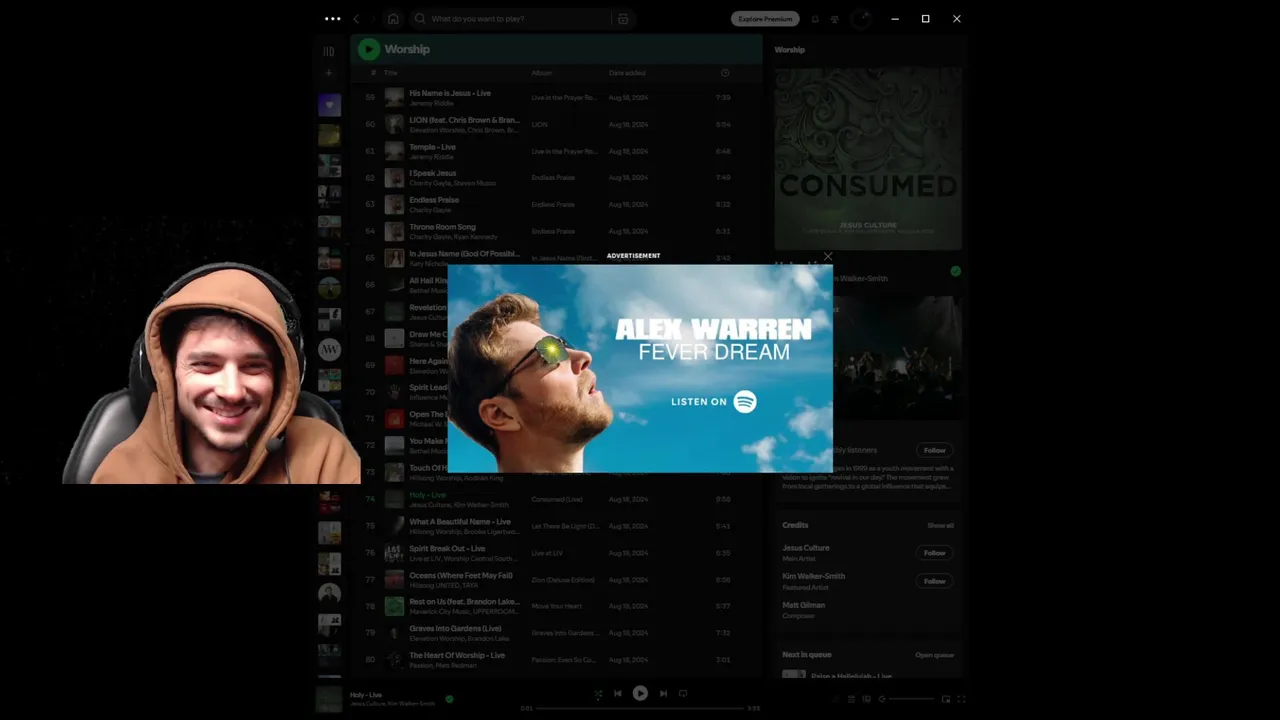The image size is (1280, 720).
Task: Toggle repeat in player bar
Action: tap(683, 694)
